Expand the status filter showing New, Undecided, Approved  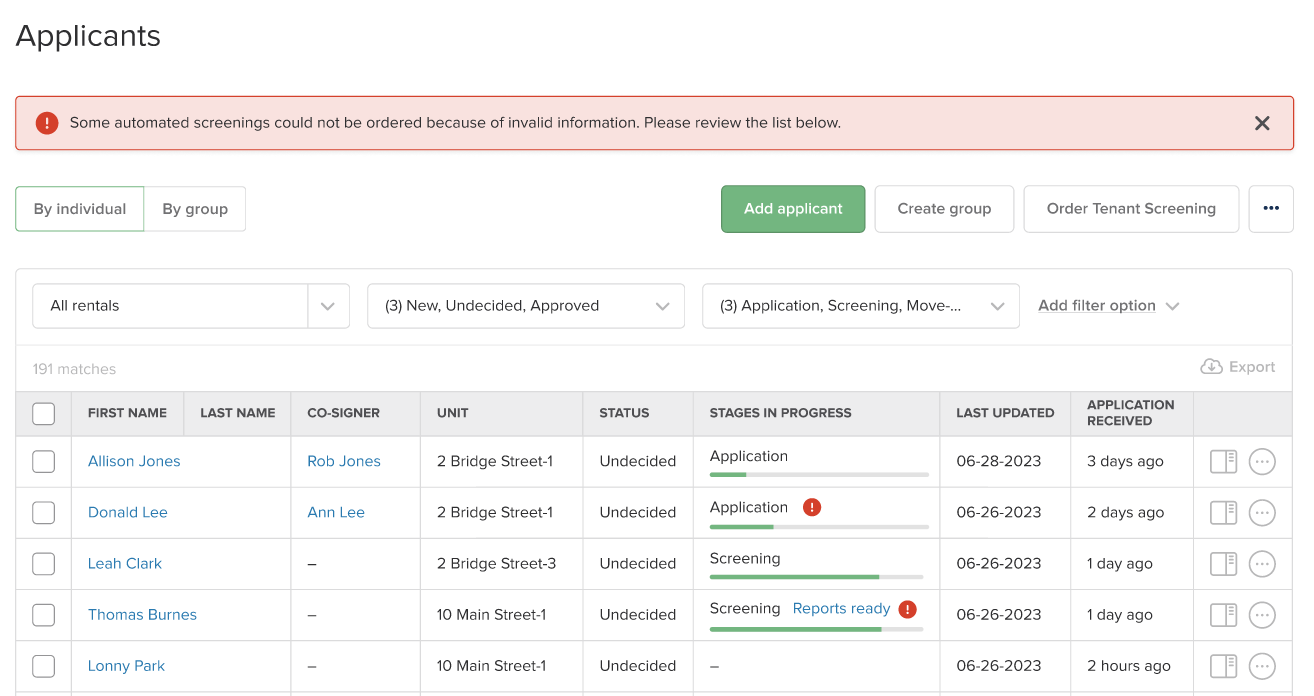click(x=525, y=305)
